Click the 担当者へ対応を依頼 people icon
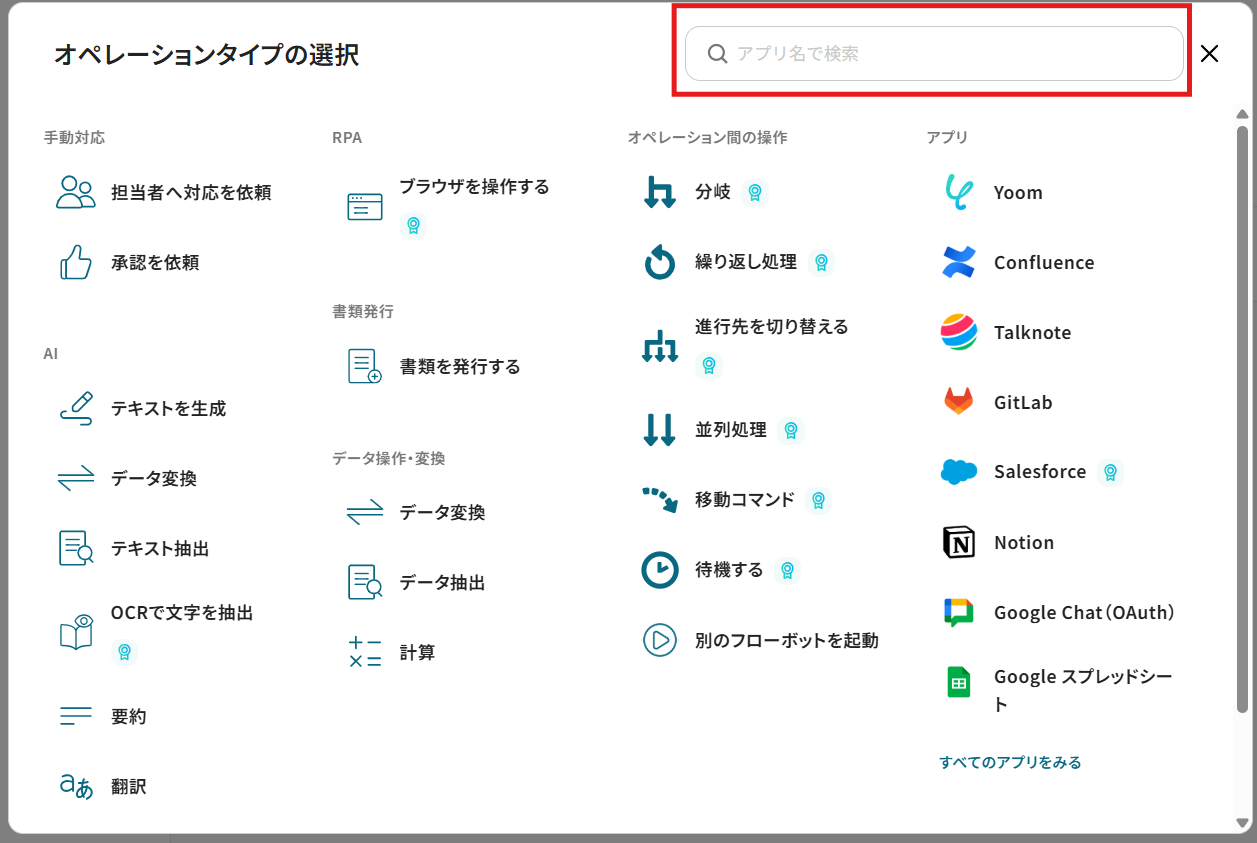1257x843 pixels. 76,192
